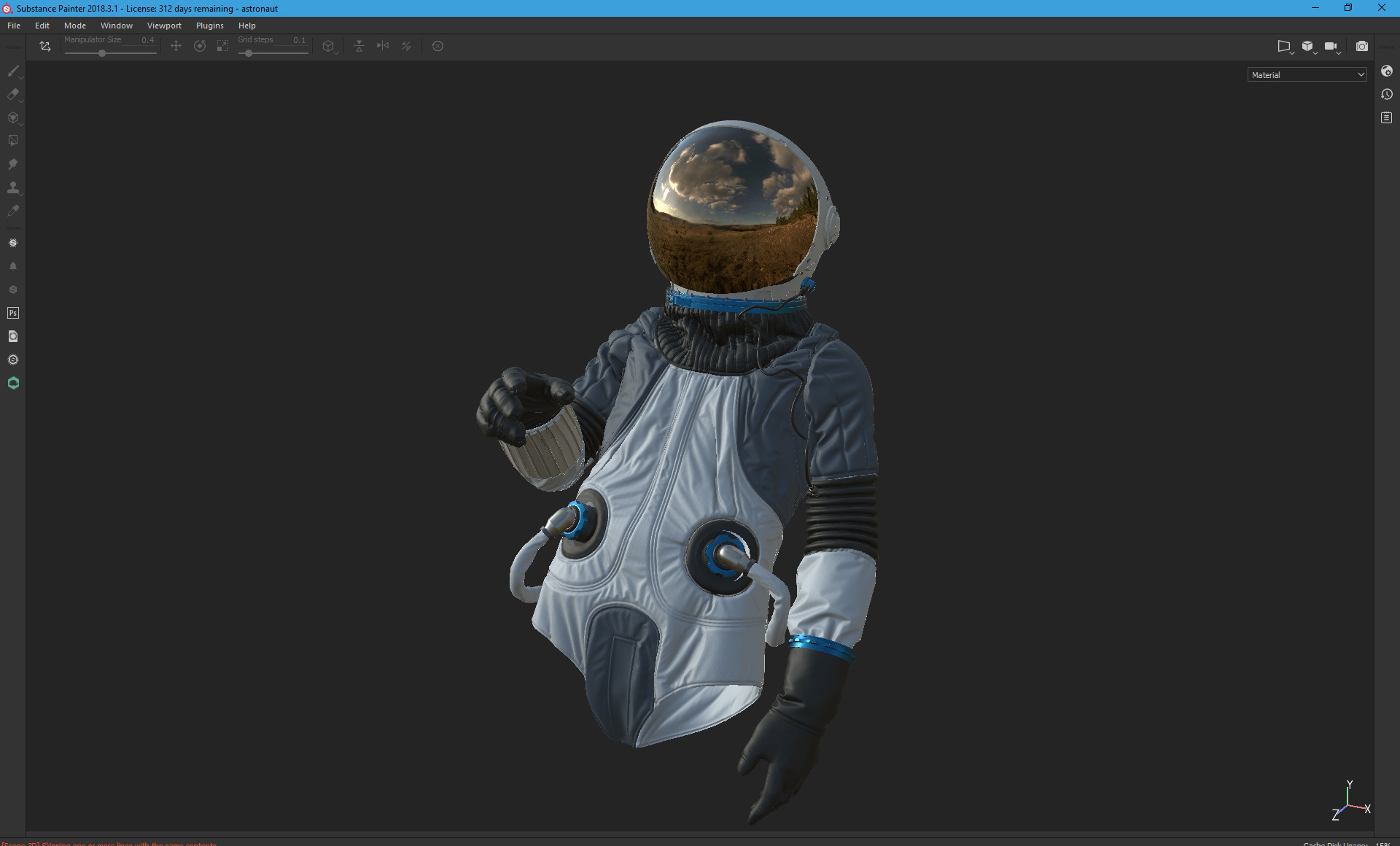Select the Projection tool

tap(13, 117)
